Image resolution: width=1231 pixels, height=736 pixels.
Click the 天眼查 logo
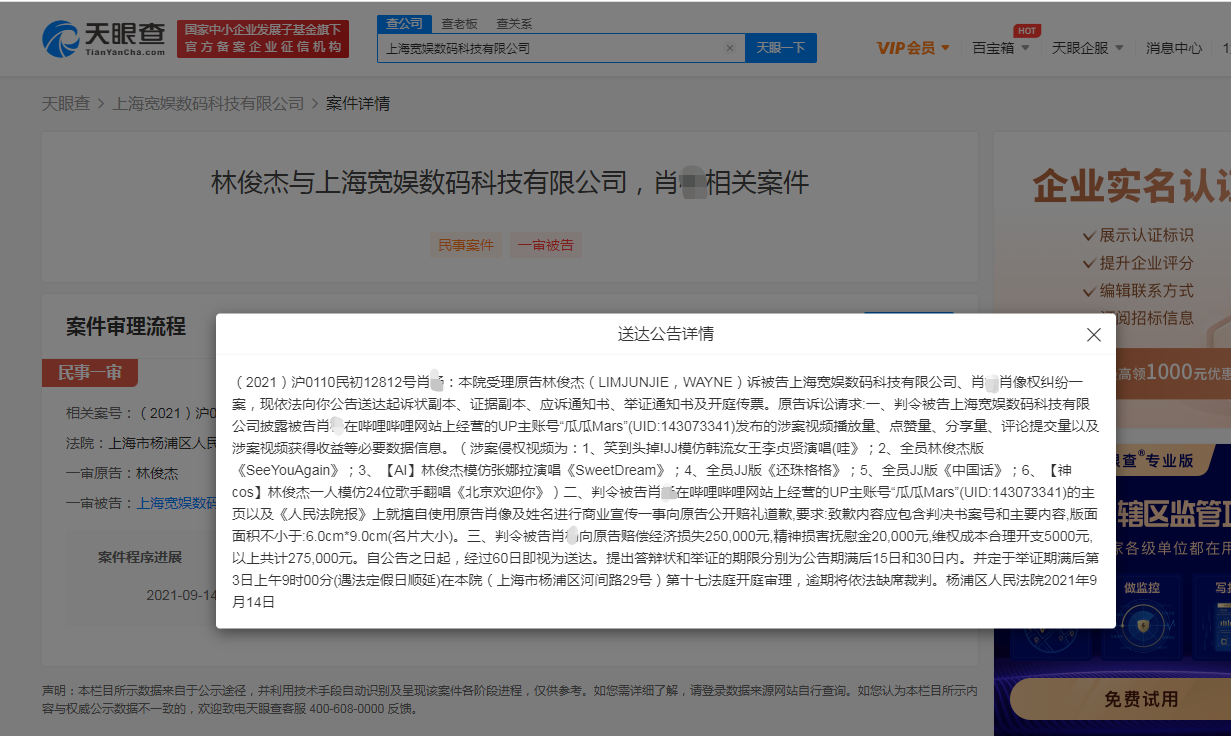coord(104,38)
